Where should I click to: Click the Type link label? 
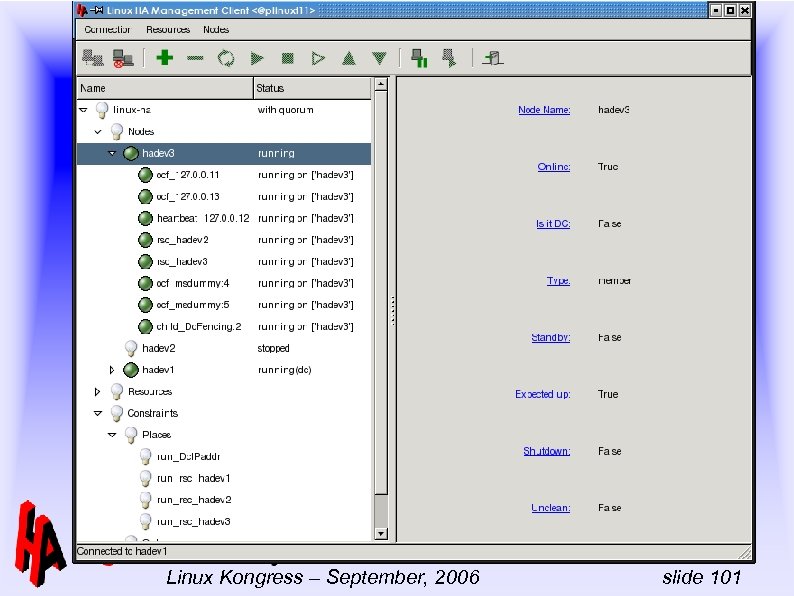(559, 281)
